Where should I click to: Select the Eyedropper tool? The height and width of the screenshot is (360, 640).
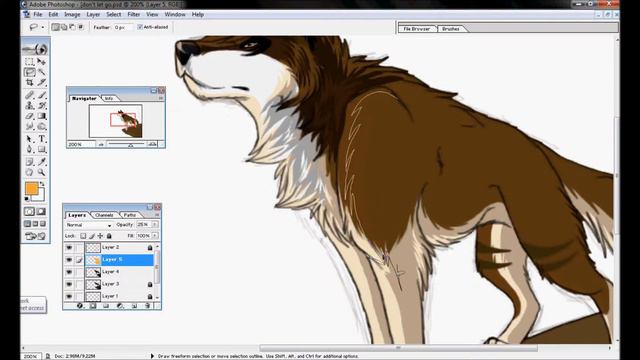click(42, 162)
